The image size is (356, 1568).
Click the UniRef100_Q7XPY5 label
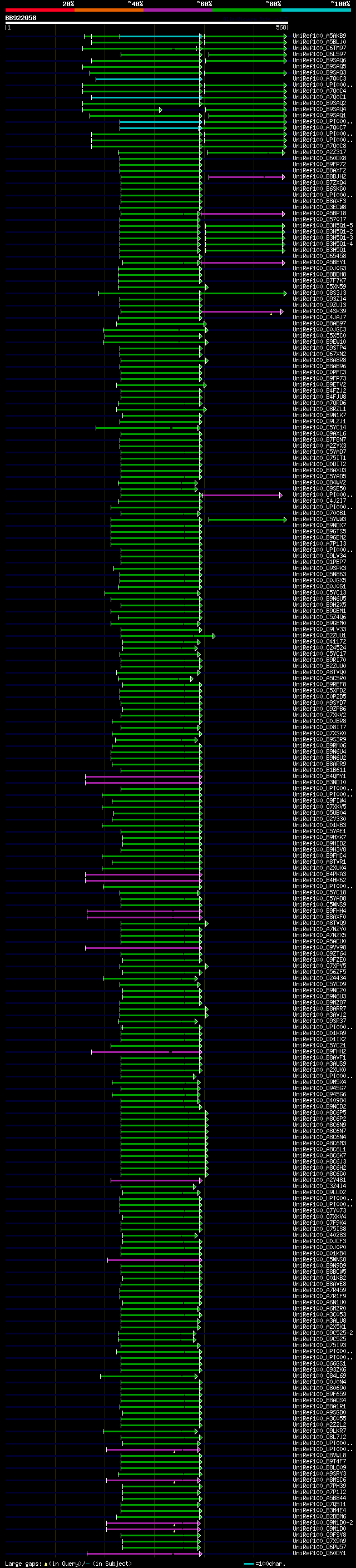coord(319,966)
